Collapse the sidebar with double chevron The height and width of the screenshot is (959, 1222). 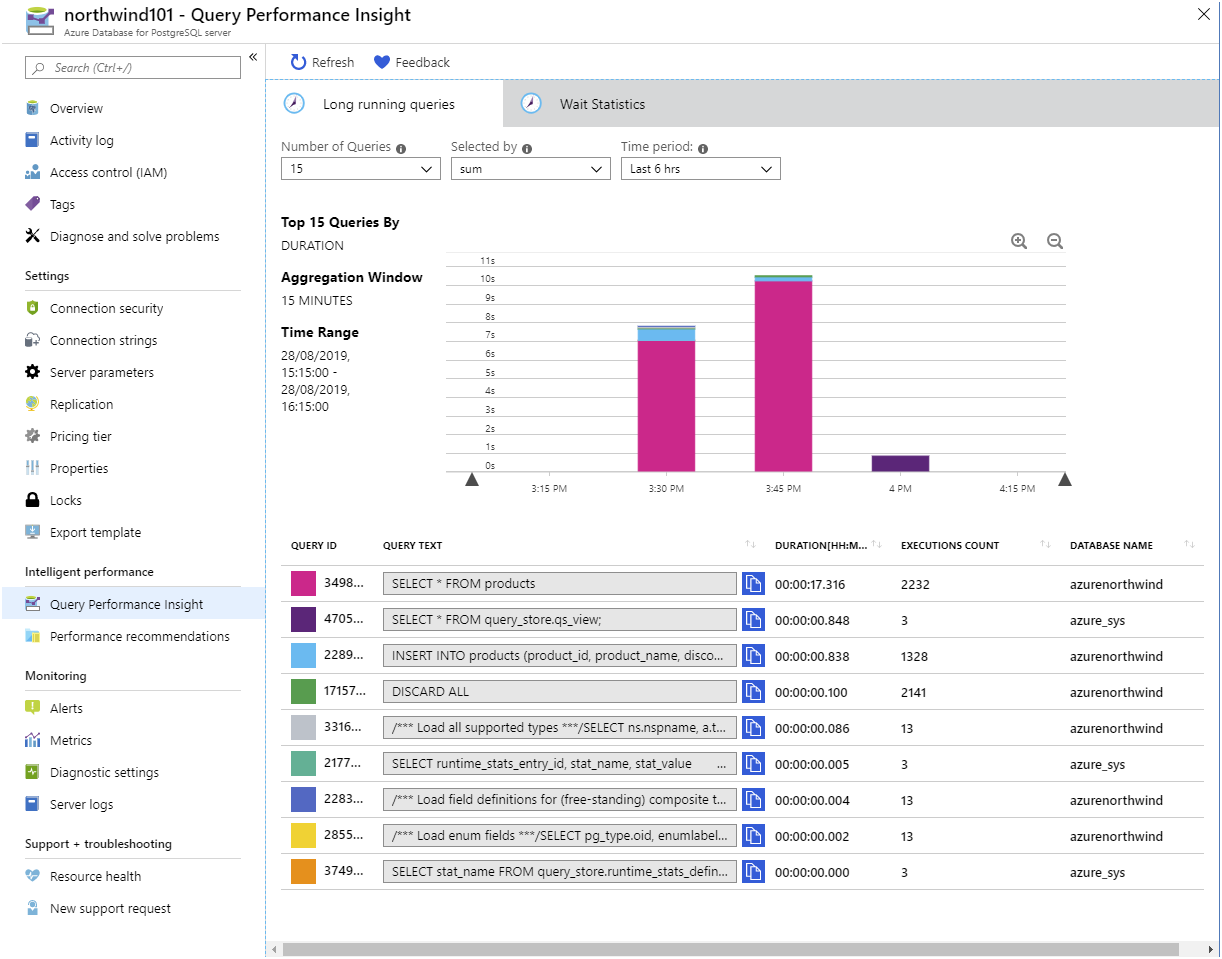(x=253, y=57)
